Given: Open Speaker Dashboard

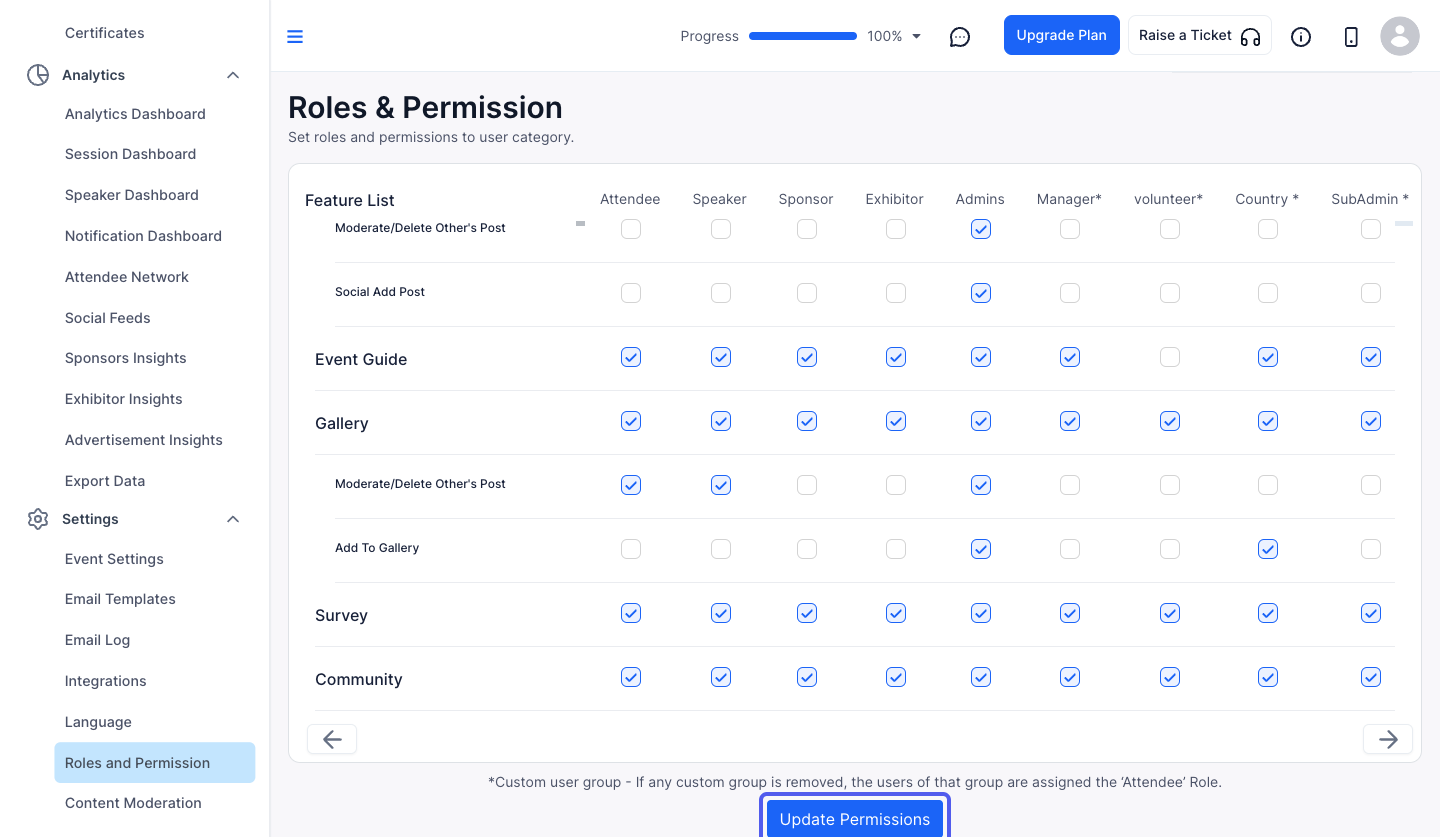Looking at the screenshot, I should [x=132, y=195].
